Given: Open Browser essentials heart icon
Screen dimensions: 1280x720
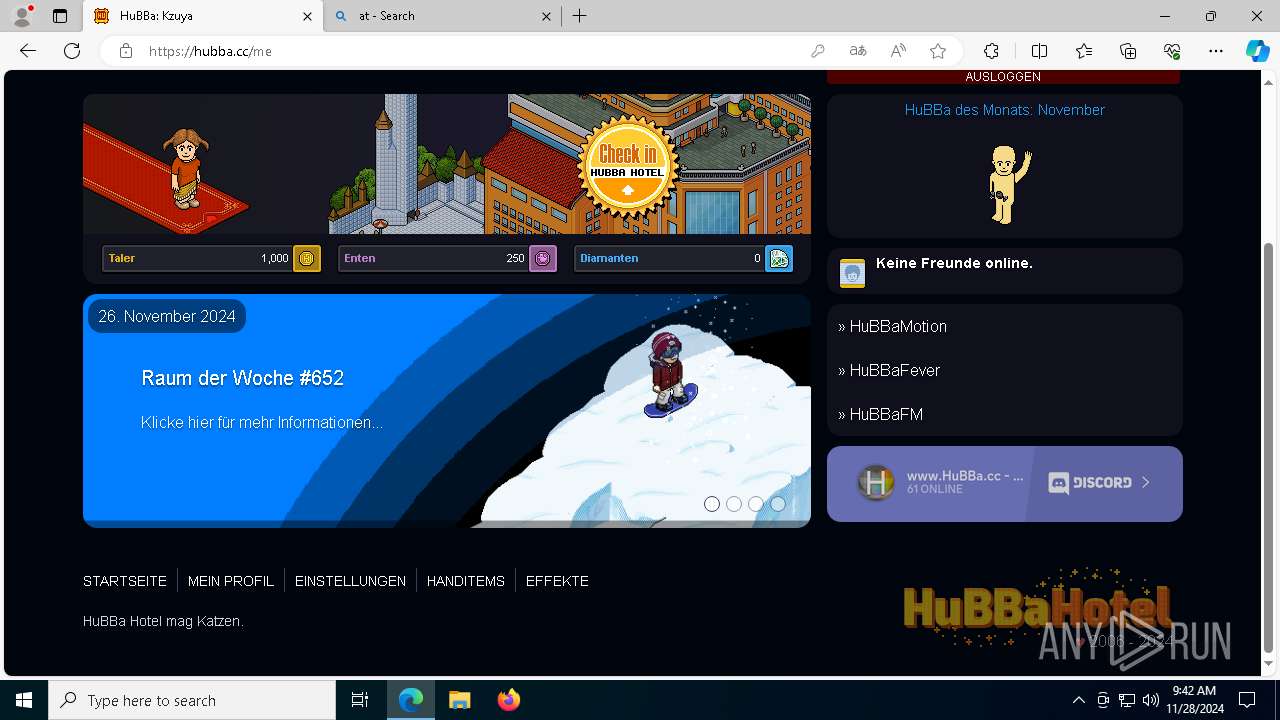Looking at the screenshot, I should coord(1172,51).
